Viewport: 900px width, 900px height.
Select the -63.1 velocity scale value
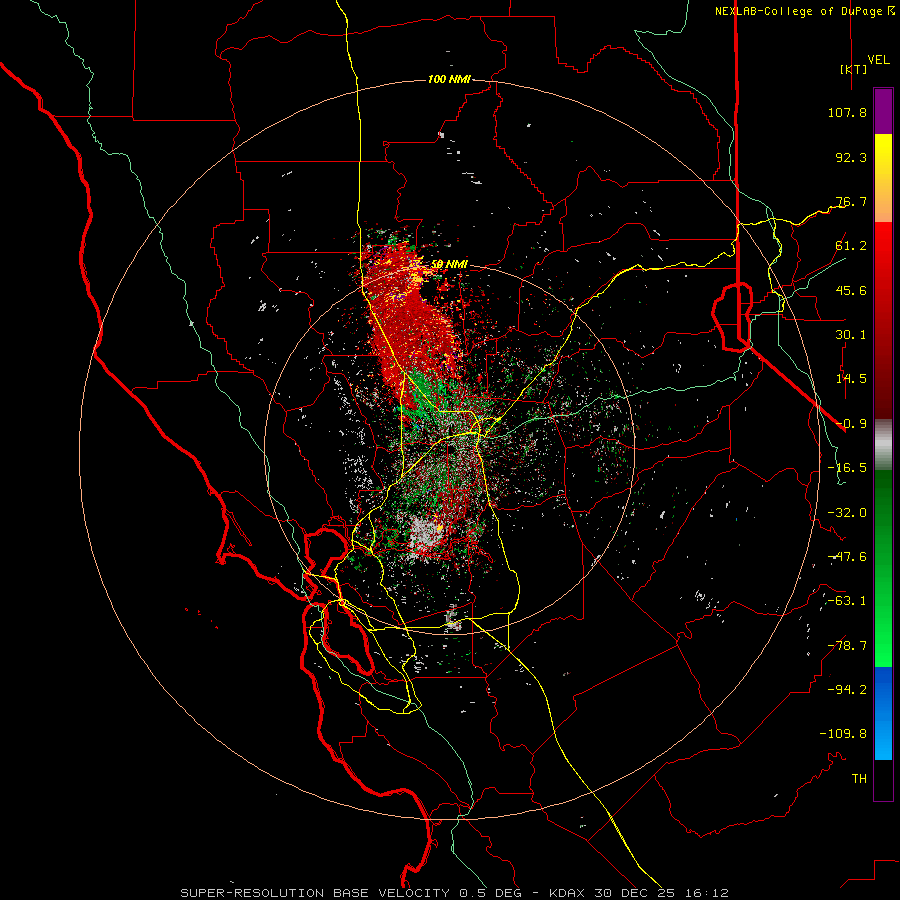click(x=847, y=601)
